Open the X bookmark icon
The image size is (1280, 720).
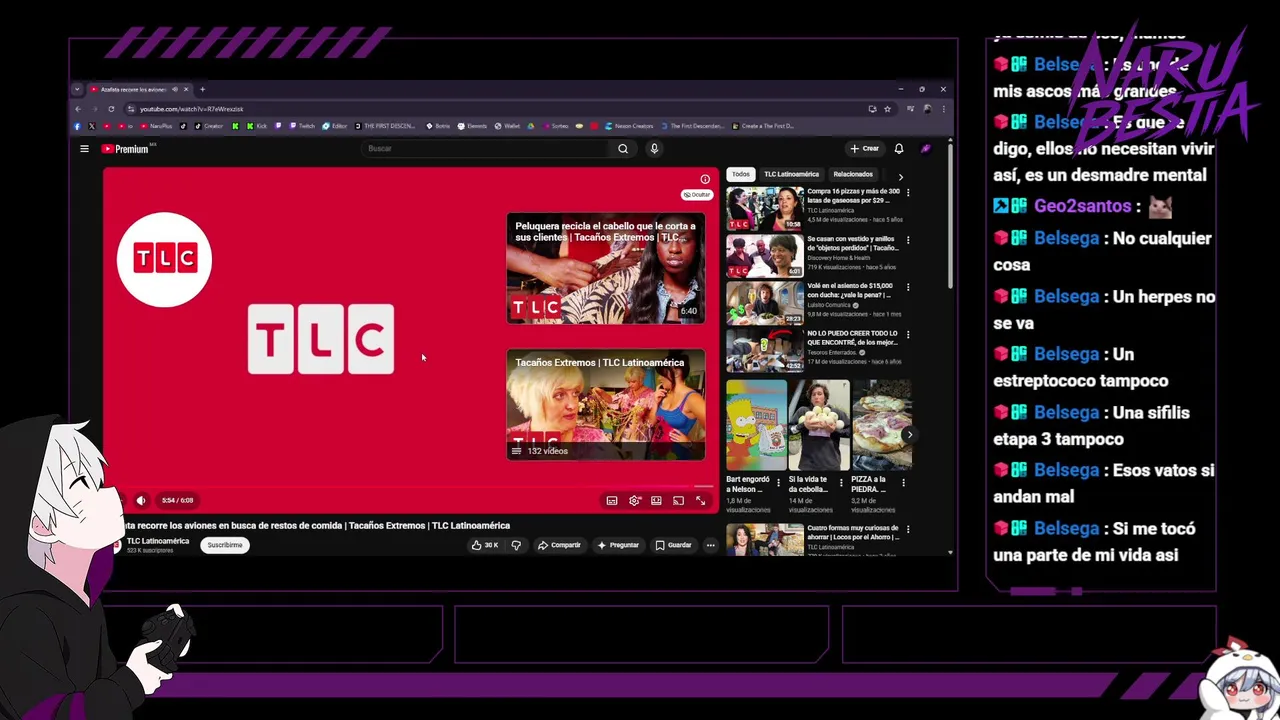tap(92, 126)
